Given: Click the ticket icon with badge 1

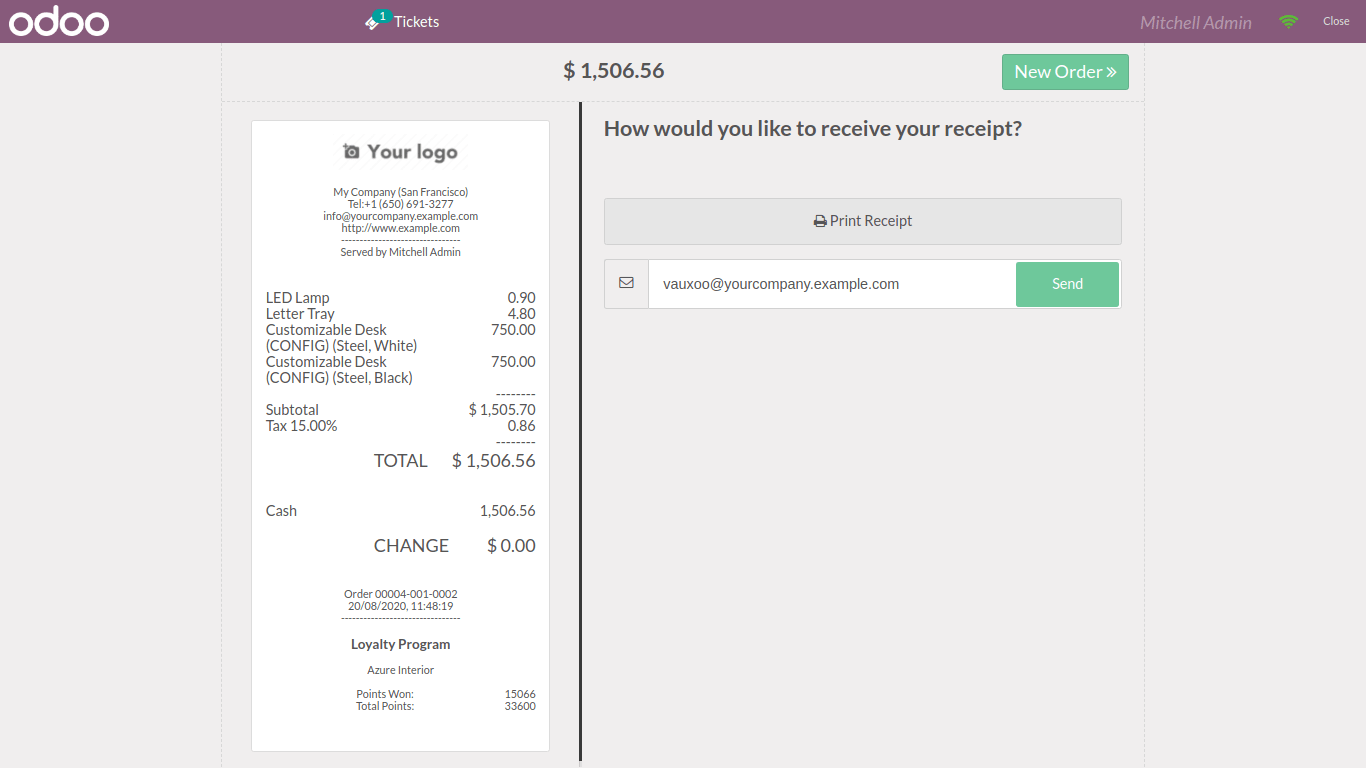Looking at the screenshot, I should [376, 20].
